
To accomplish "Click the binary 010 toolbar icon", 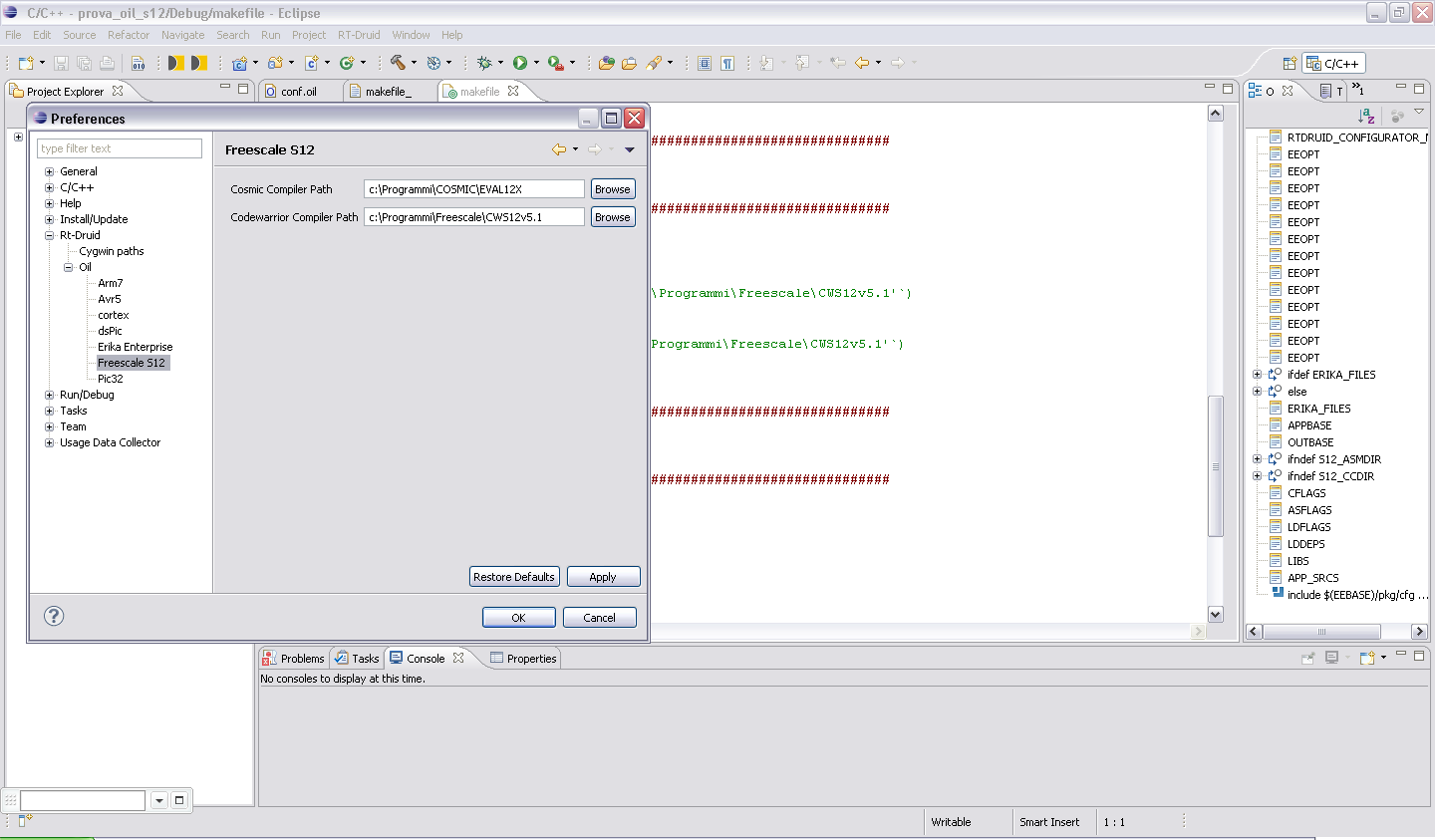I will 139,63.
